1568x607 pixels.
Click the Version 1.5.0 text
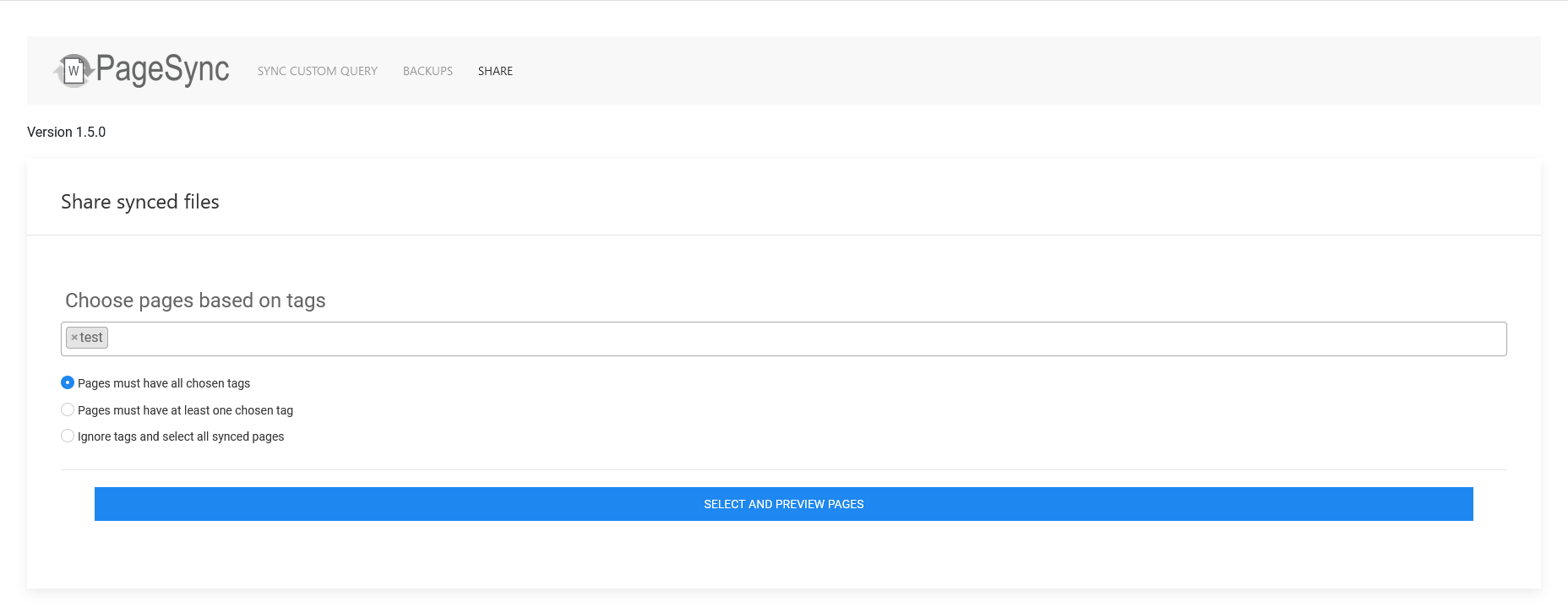(66, 132)
